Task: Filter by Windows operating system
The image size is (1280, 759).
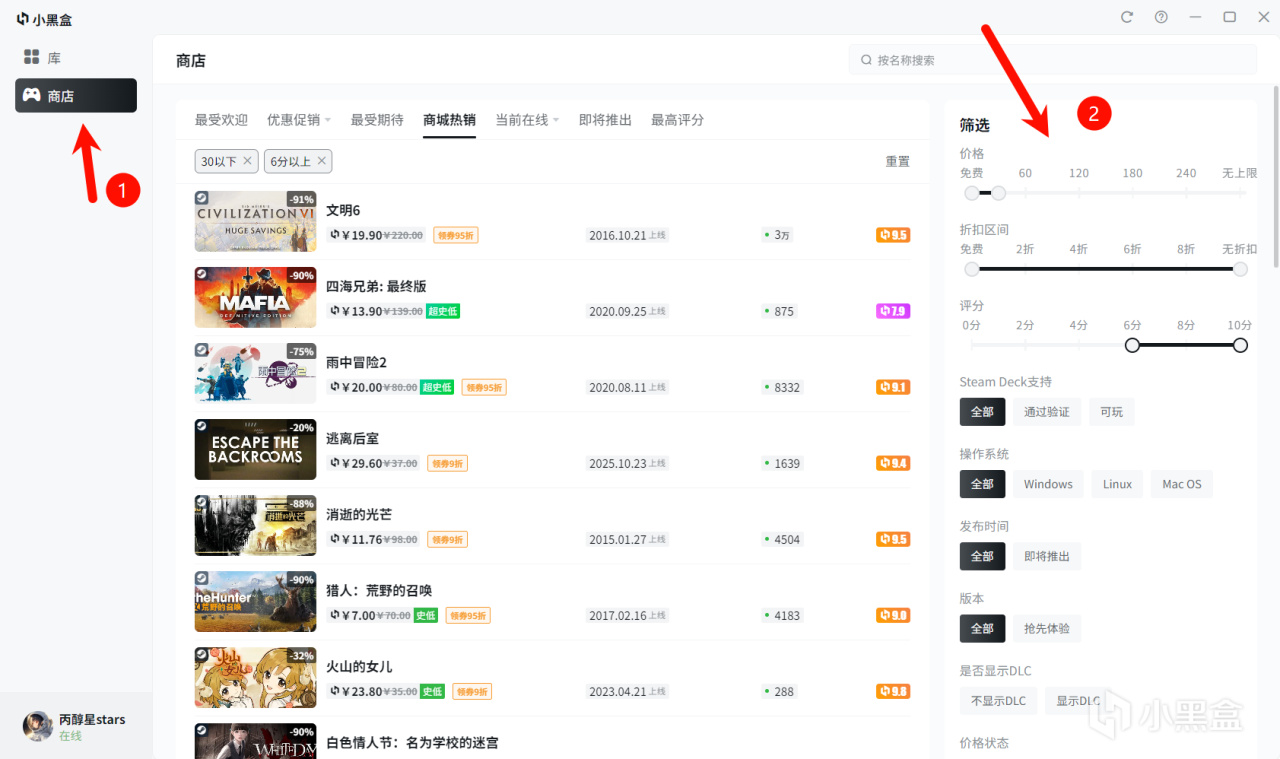Action: coord(1048,484)
